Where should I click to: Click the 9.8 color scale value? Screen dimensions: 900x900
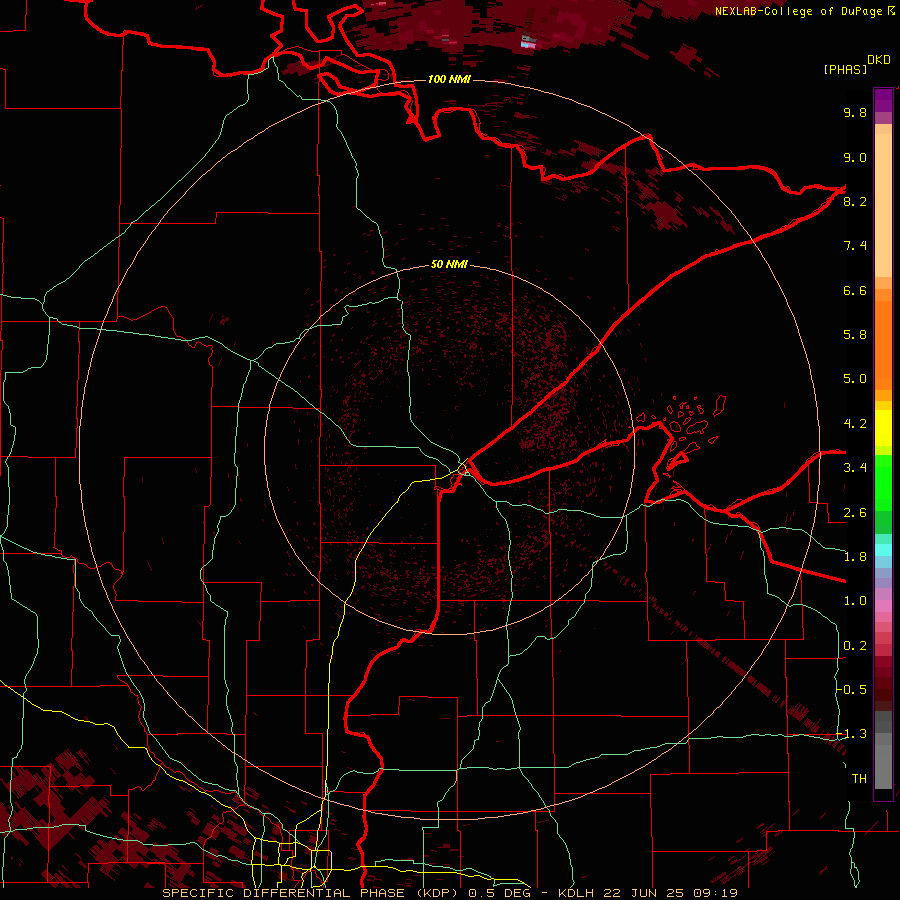(855, 112)
